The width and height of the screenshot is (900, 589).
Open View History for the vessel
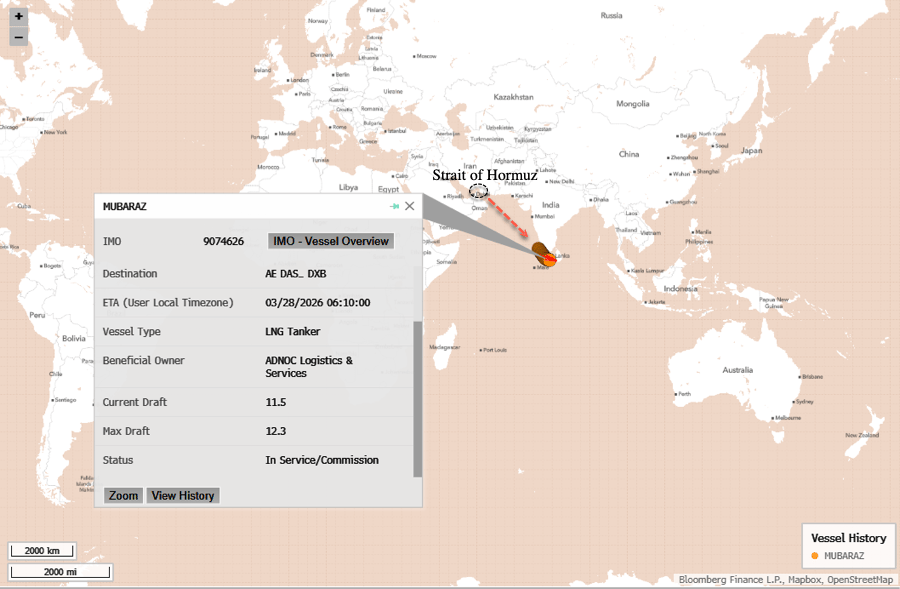tap(183, 496)
